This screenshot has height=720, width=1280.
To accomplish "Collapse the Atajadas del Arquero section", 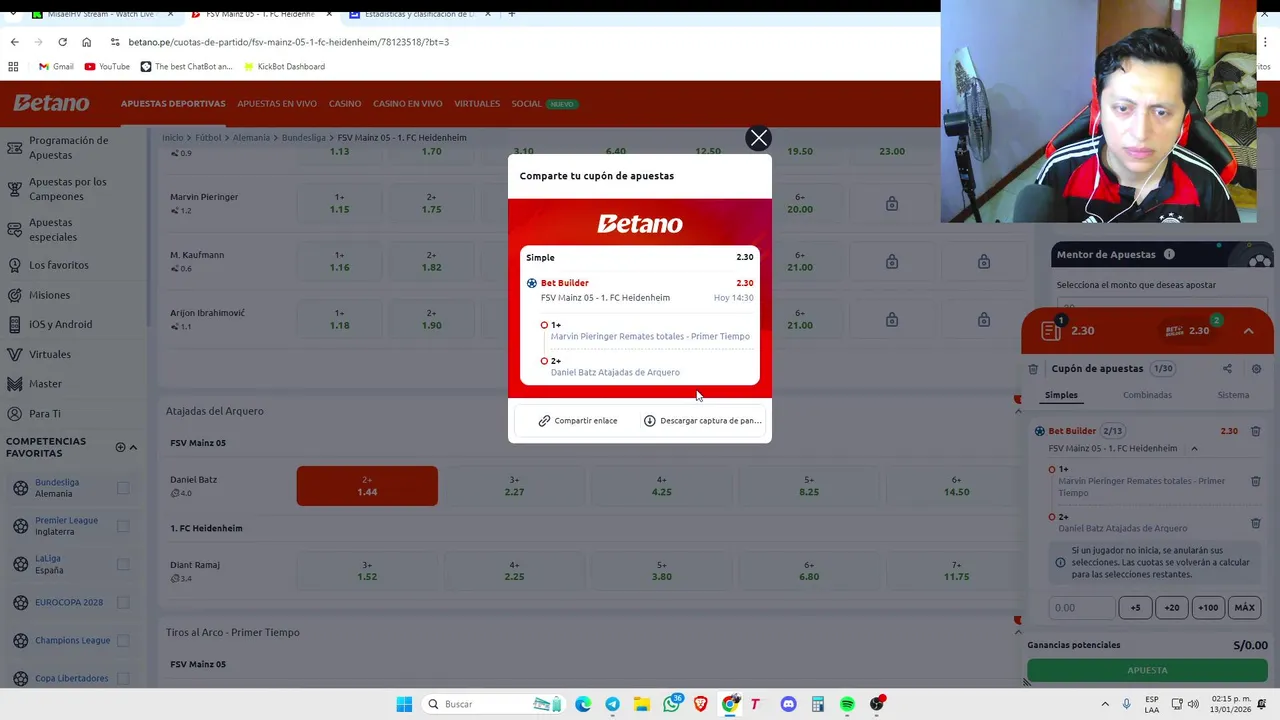I will pos(1018,411).
